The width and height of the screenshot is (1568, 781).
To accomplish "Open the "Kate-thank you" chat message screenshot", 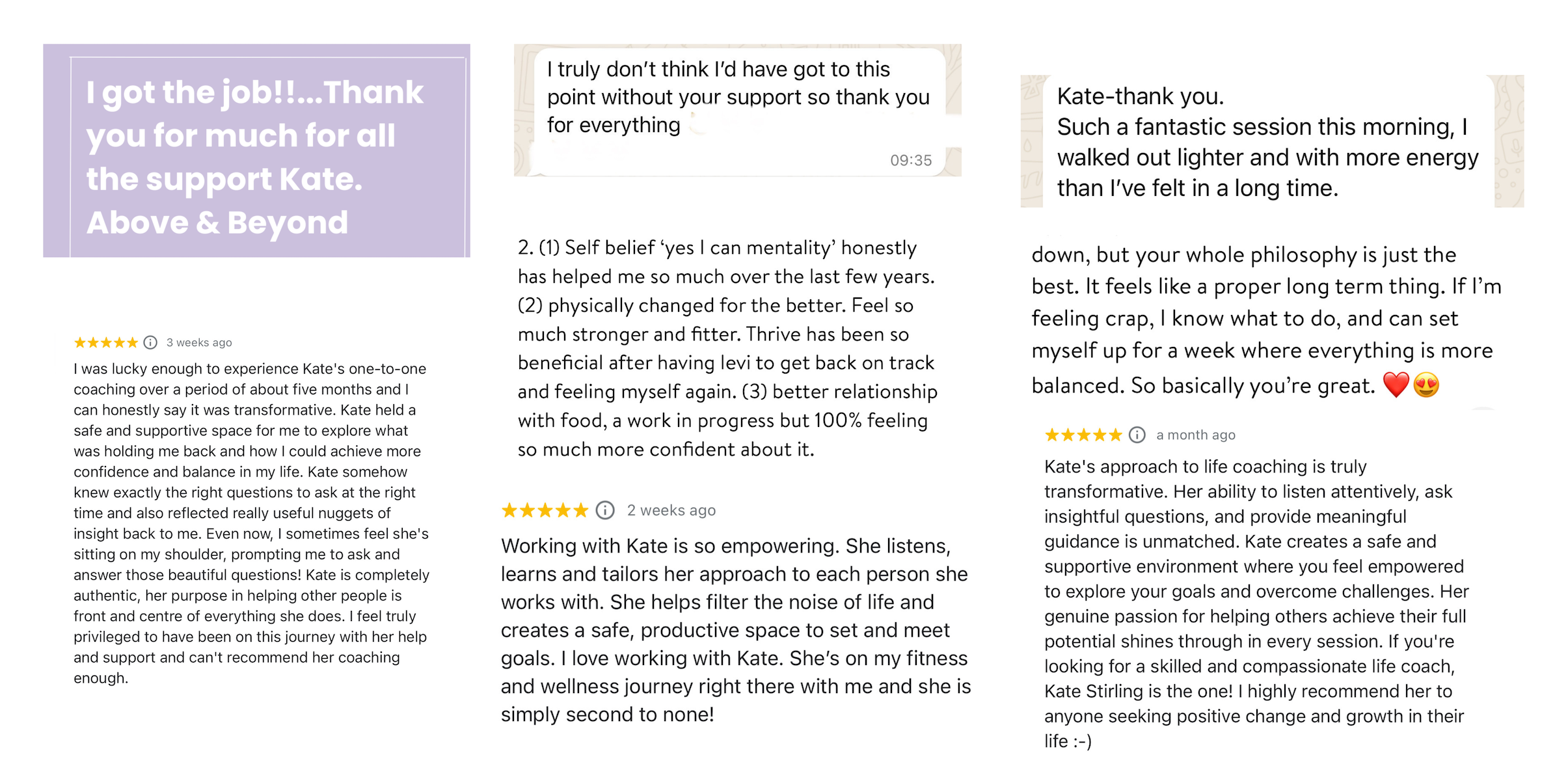I will tap(1272, 142).
